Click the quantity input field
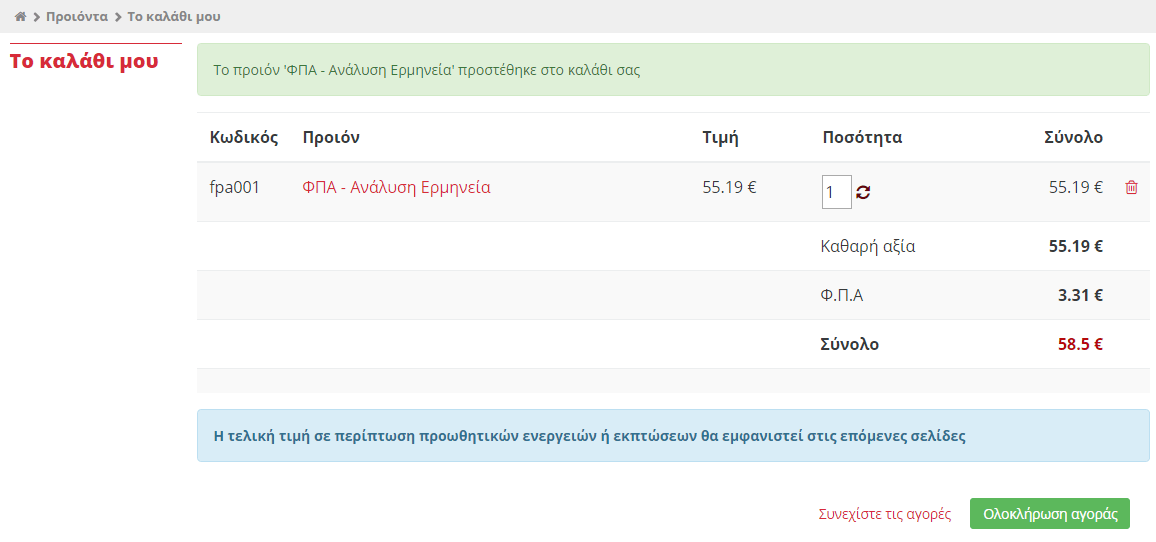Image resolution: width=1156 pixels, height=542 pixels. click(836, 192)
